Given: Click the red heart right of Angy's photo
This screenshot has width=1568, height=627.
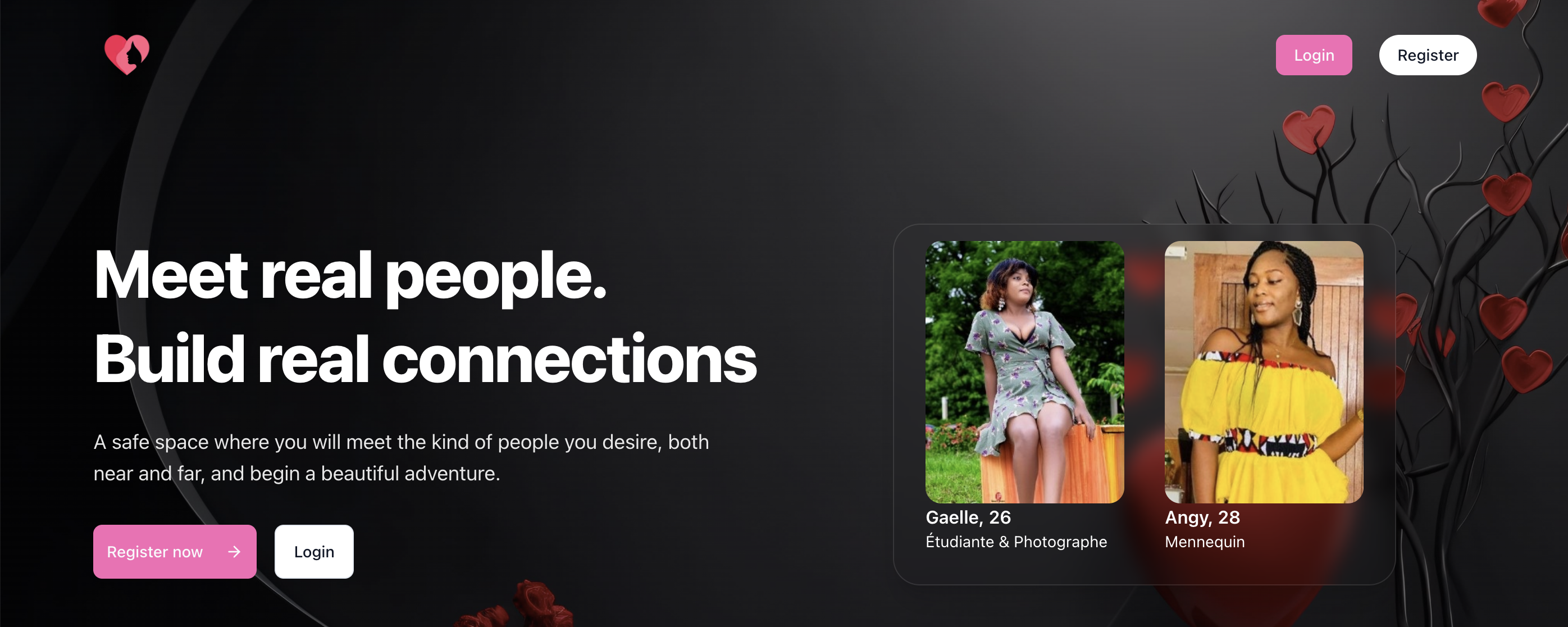Looking at the screenshot, I should [x=1405, y=313].
